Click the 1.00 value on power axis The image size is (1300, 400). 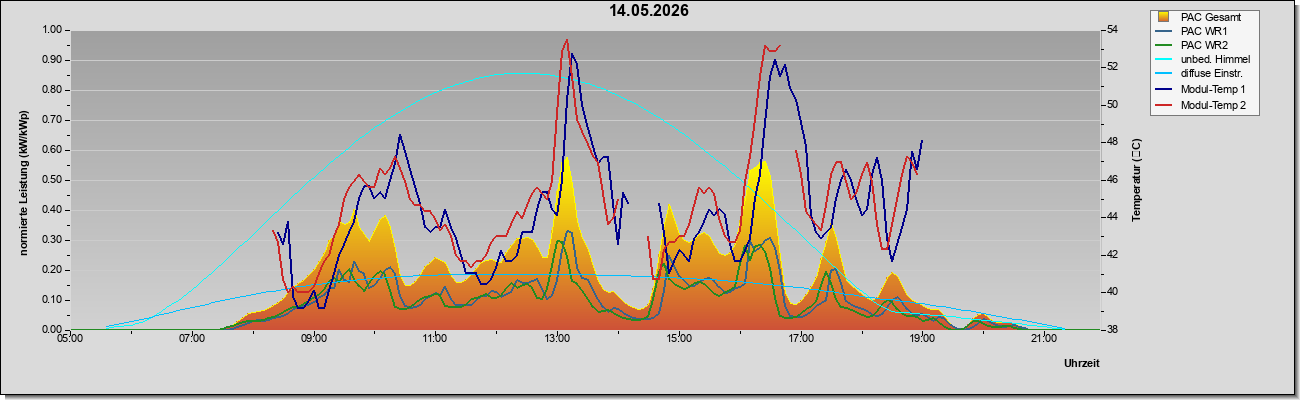pos(51,30)
